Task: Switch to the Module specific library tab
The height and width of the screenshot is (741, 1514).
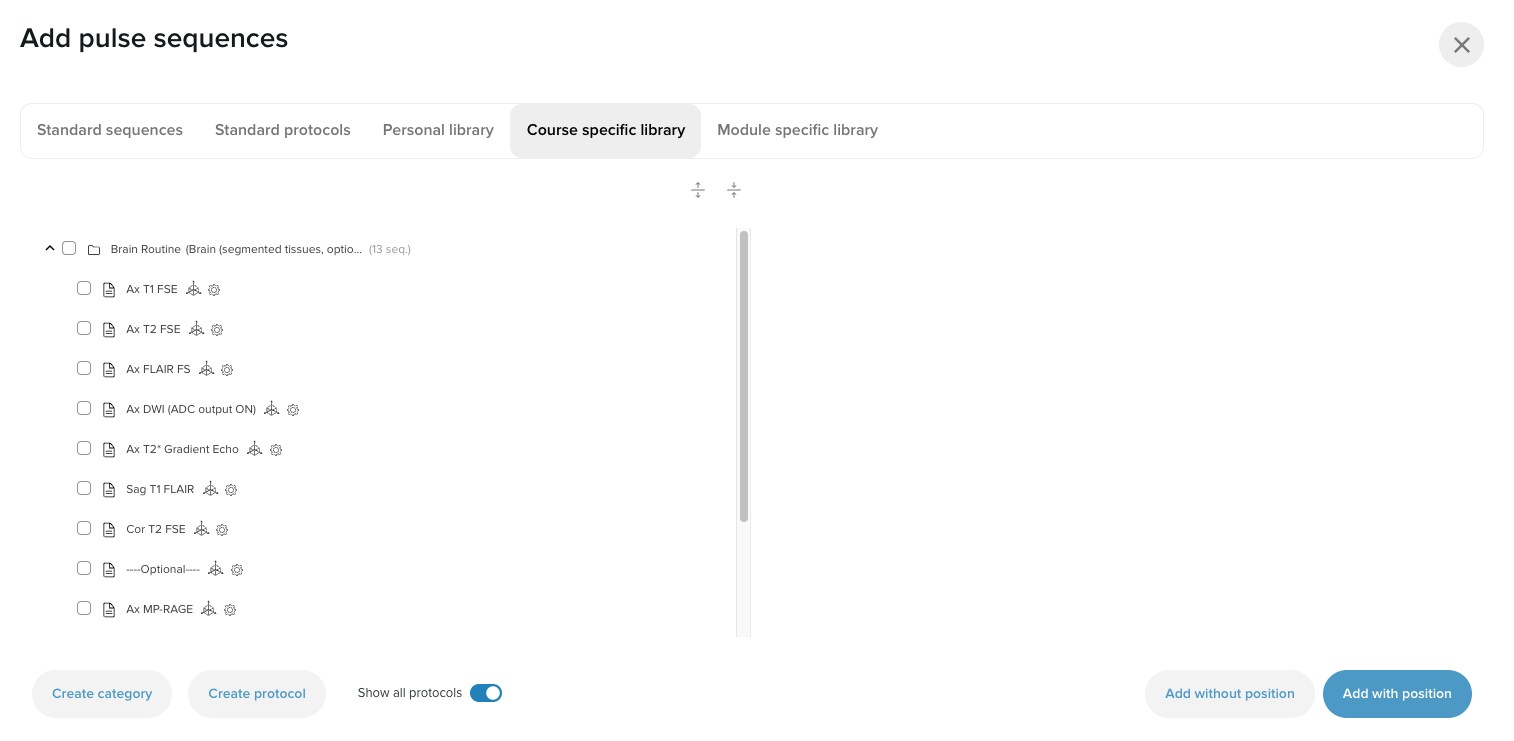Action: click(798, 130)
